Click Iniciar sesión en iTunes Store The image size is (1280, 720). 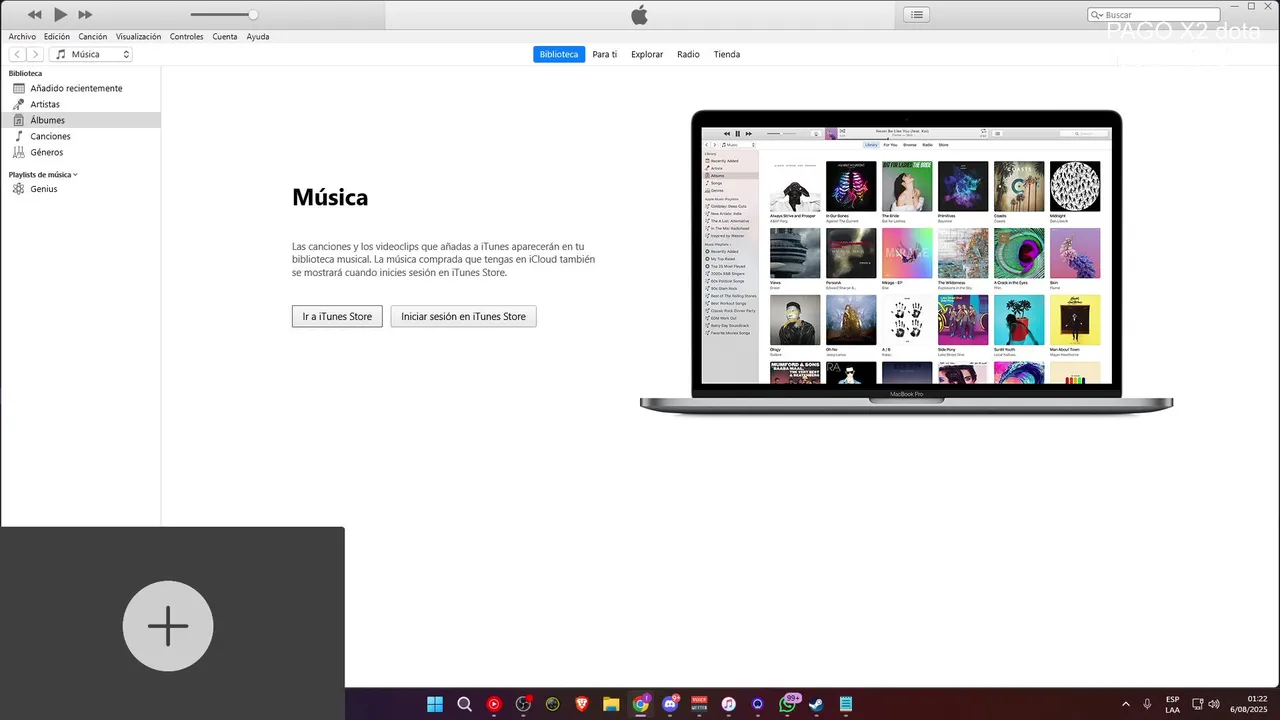tap(463, 316)
